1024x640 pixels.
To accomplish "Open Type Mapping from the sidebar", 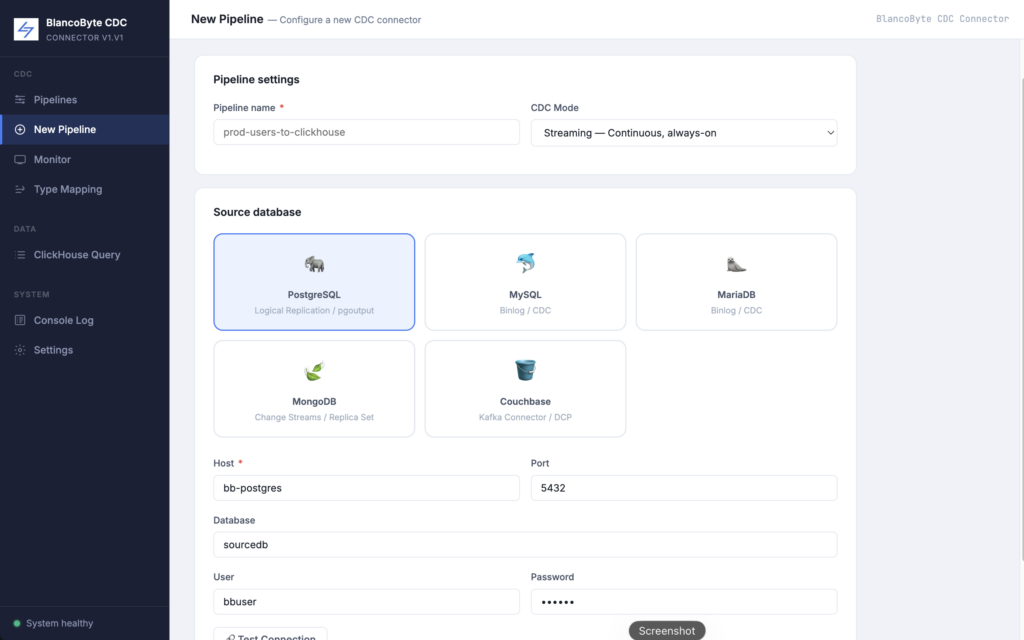I will tap(85, 189).
